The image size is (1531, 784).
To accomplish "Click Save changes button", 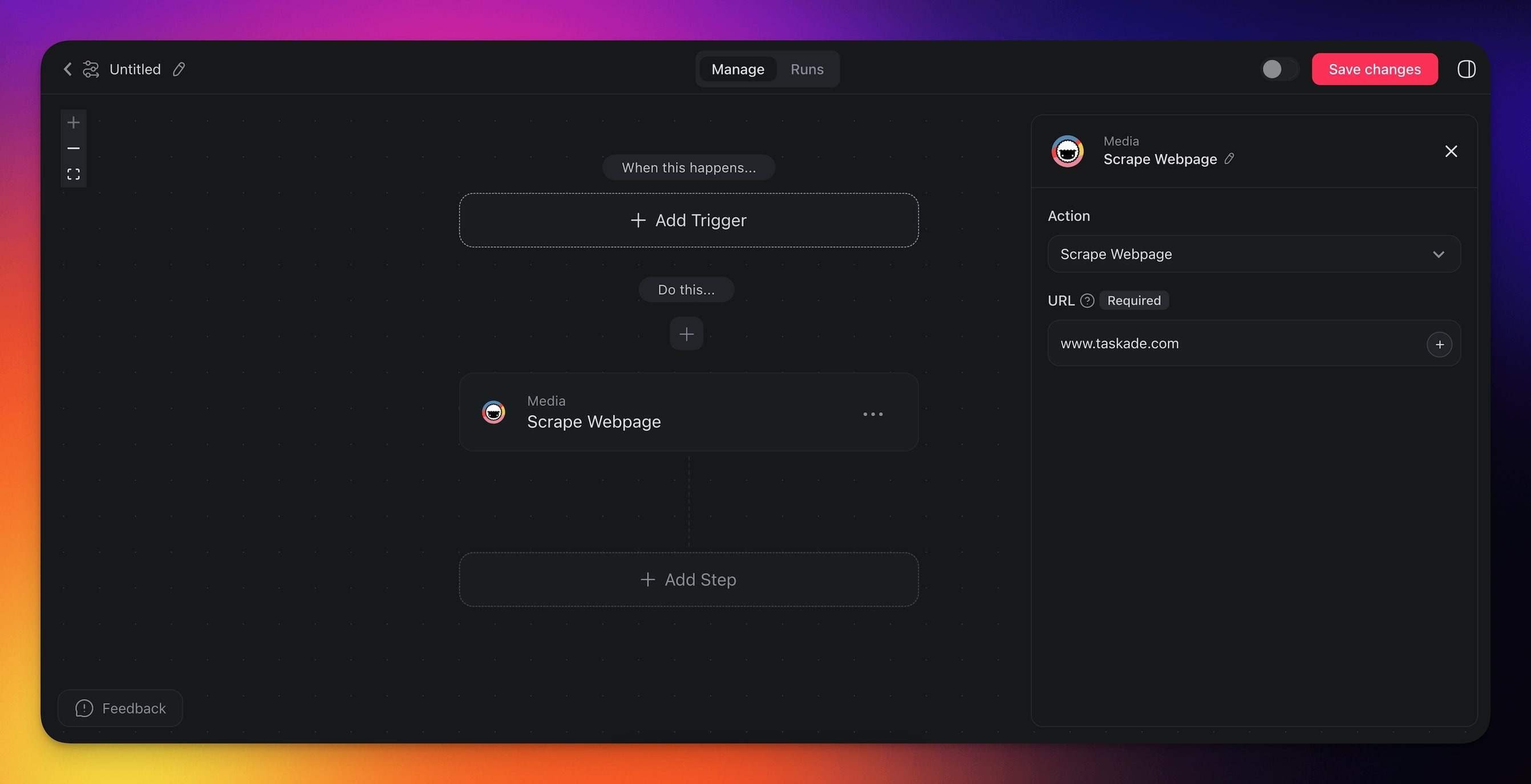I will 1374,70.
